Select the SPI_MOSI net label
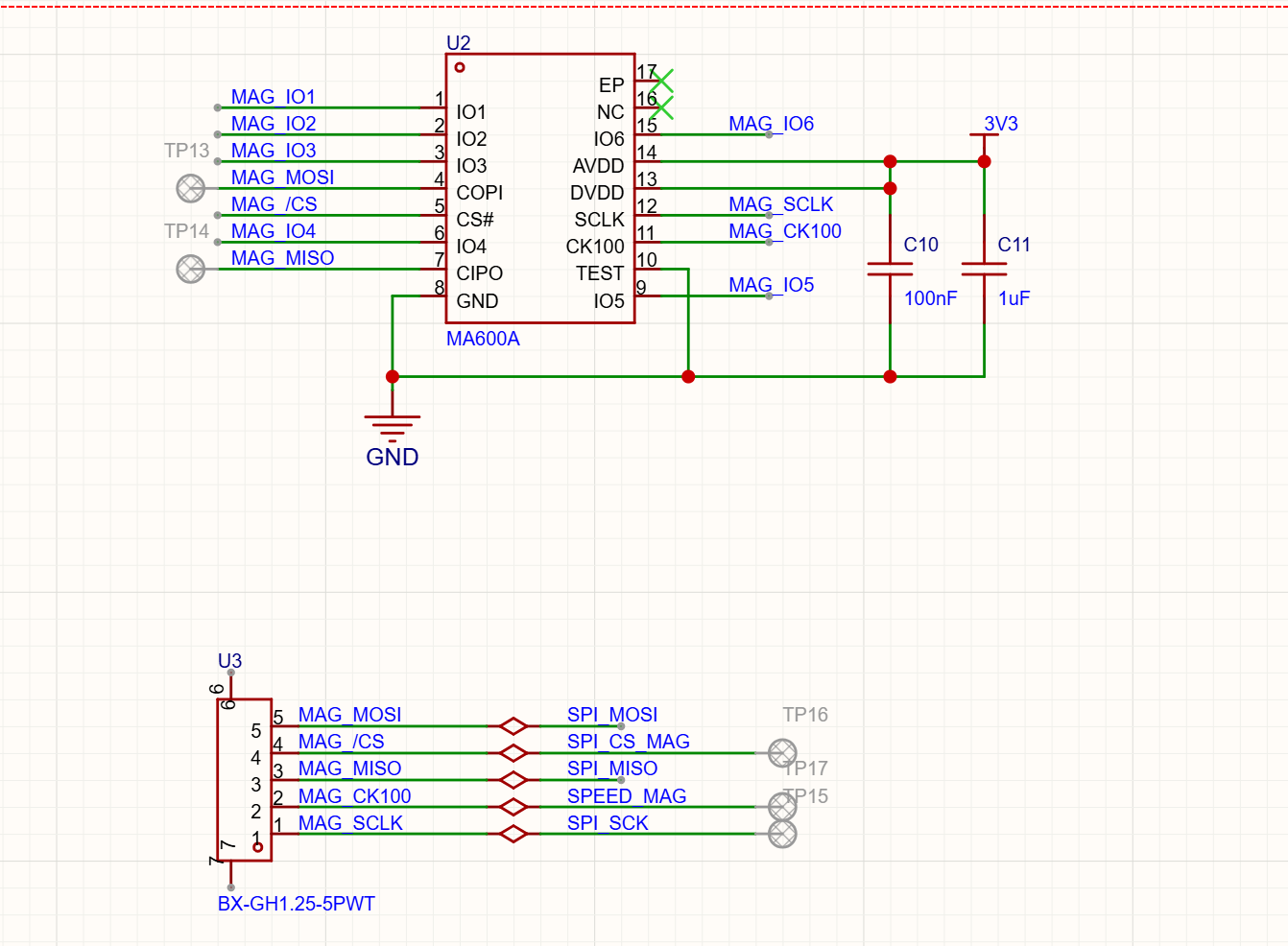This screenshot has width=1288, height=946. click(612, 715)
